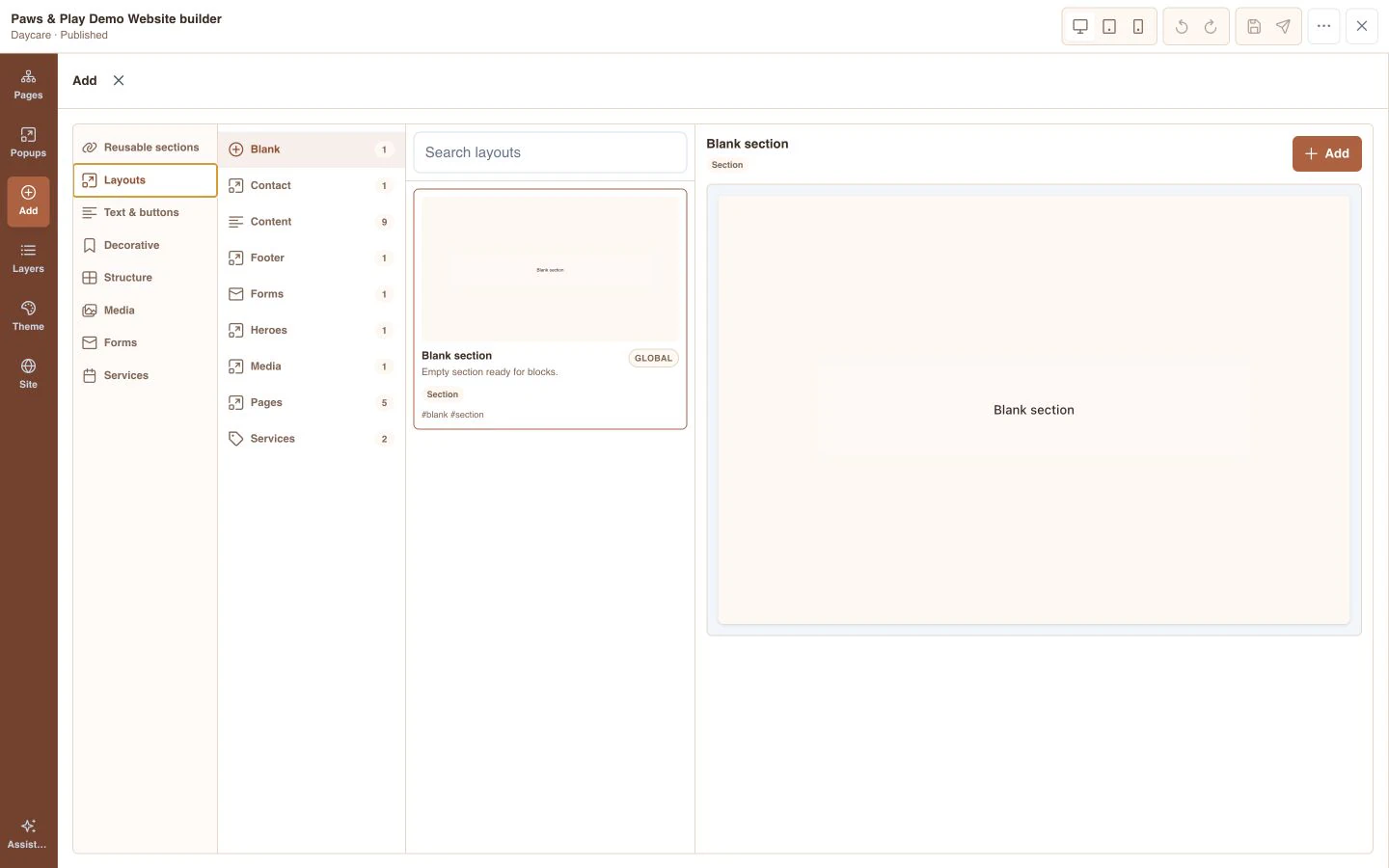This screenshot has height=868, width=1389.
Task: Select Decorative category
Action: pyautogui.click(x=145, y=245)
